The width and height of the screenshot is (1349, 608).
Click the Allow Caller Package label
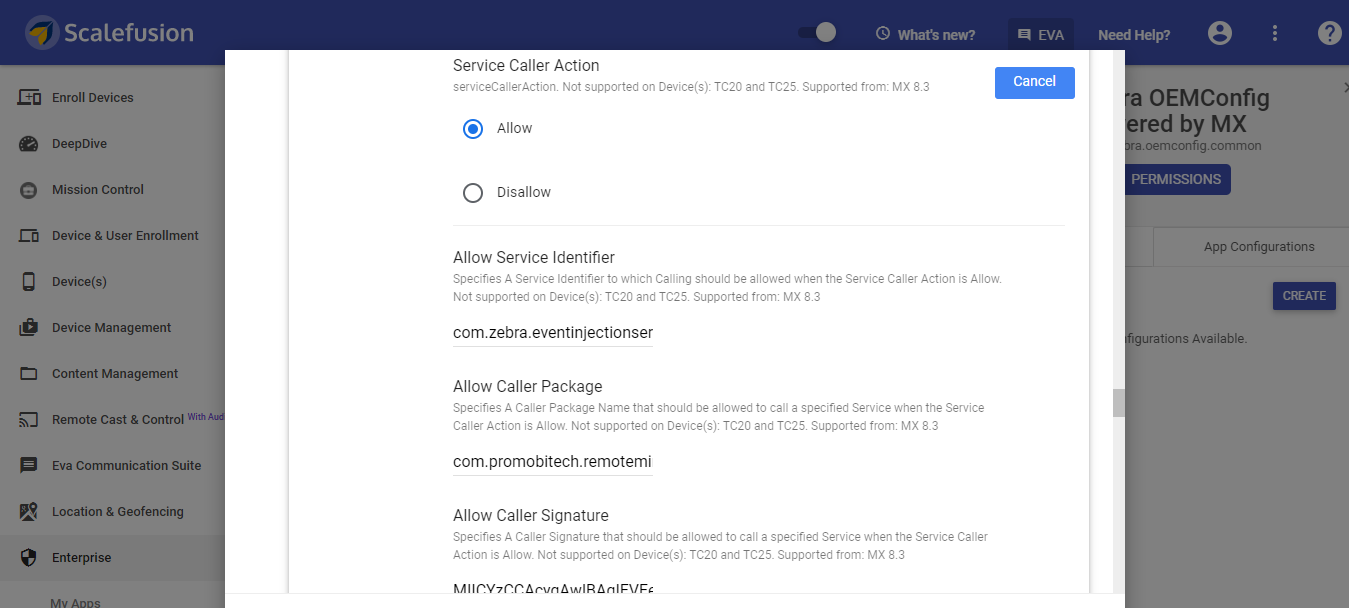point(528,386)
